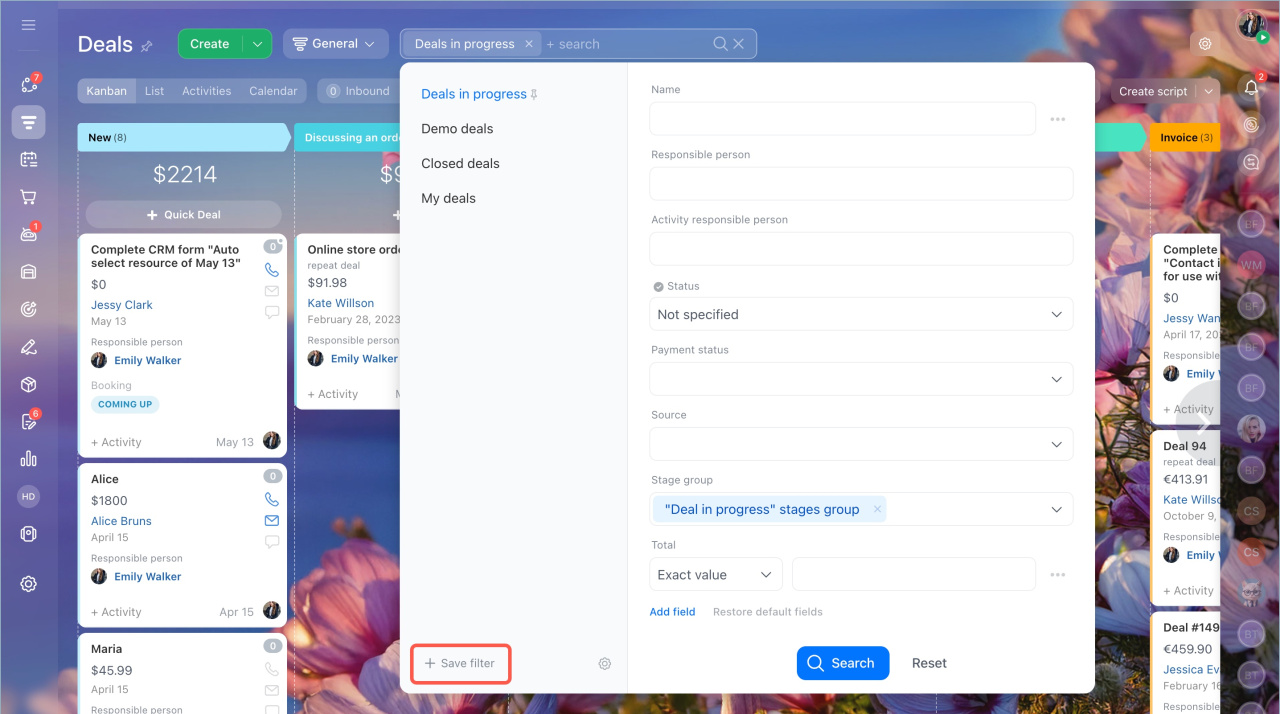The height and width of the screenshot is (714, 1280).
Task: Switch to the Activities tab
Action: coord(207,91)
